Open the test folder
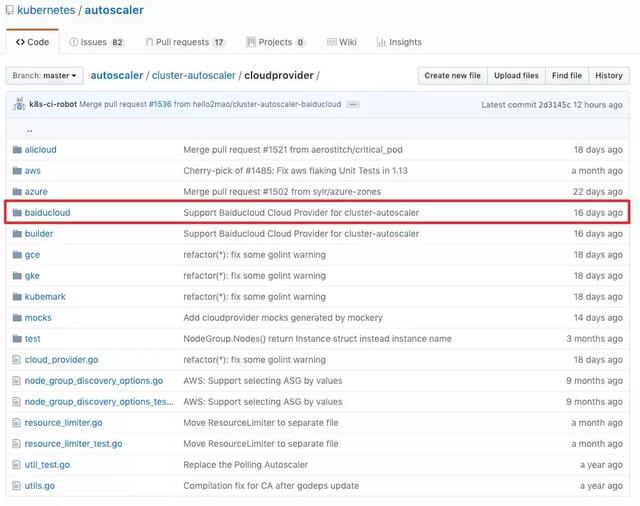 [x=32, y=339]
